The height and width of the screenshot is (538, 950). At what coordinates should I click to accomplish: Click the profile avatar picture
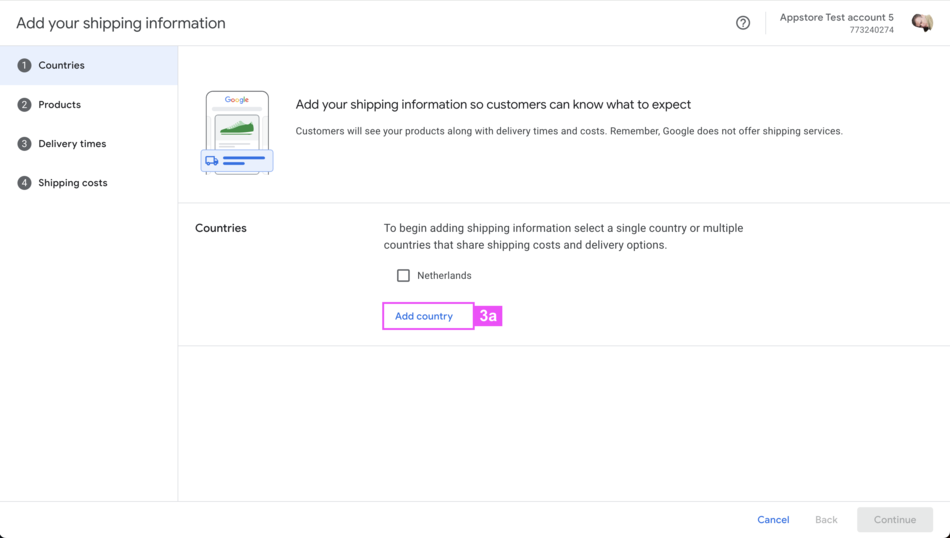pyautogui.click(x=922, y=22)
